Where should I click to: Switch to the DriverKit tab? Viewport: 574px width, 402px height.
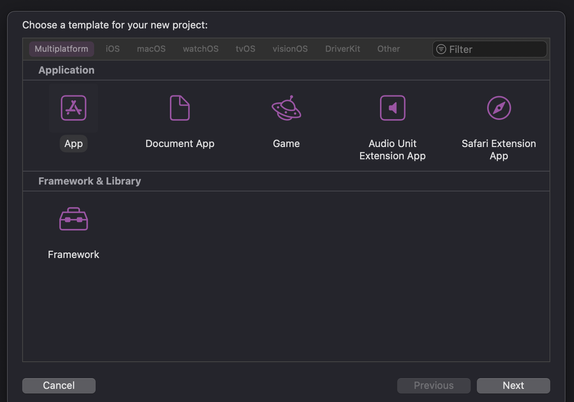(x=343, y=49)
